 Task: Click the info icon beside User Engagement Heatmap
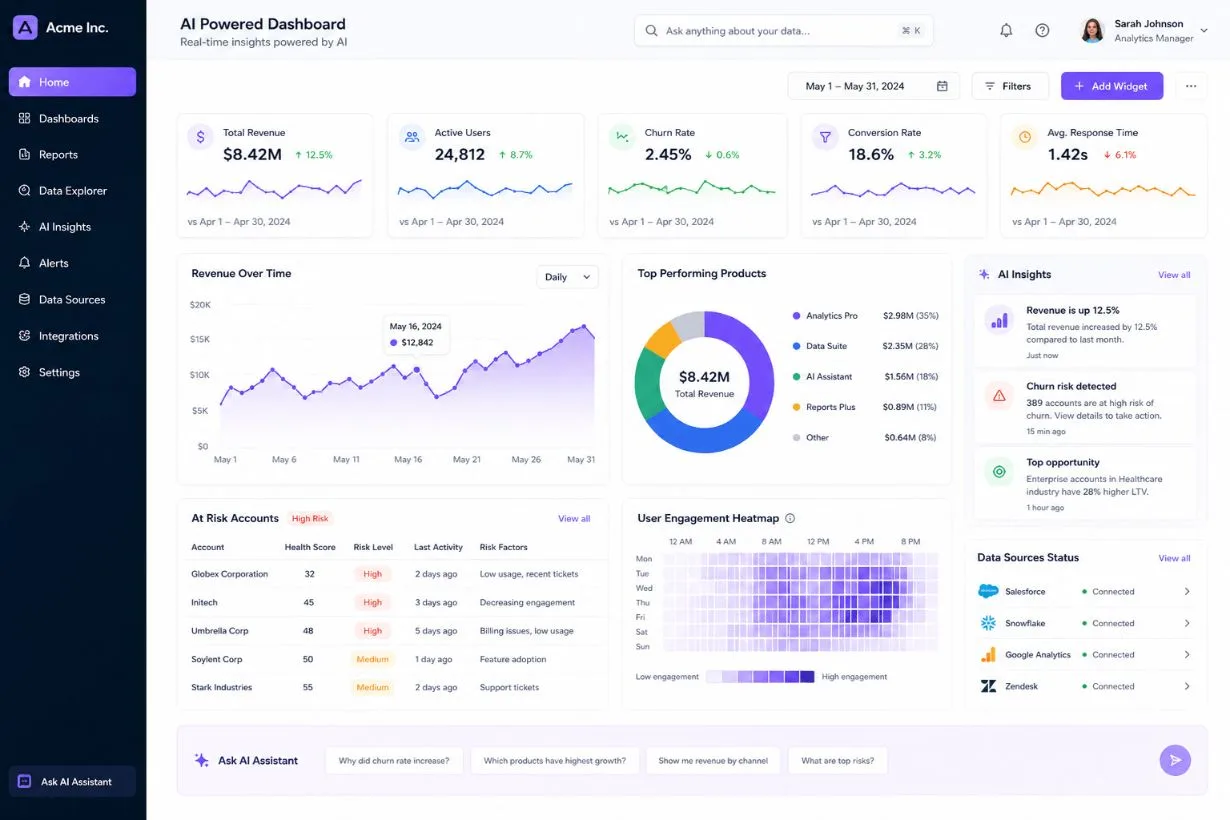[790, 518]
